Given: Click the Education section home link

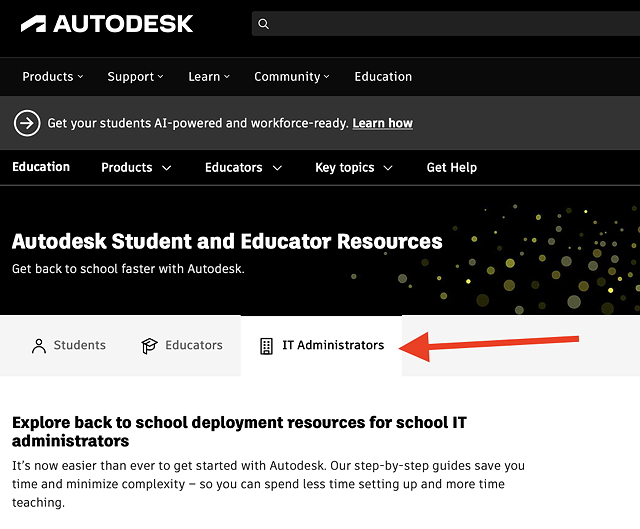Looking at the screenshot, I should tap(41, 167).
